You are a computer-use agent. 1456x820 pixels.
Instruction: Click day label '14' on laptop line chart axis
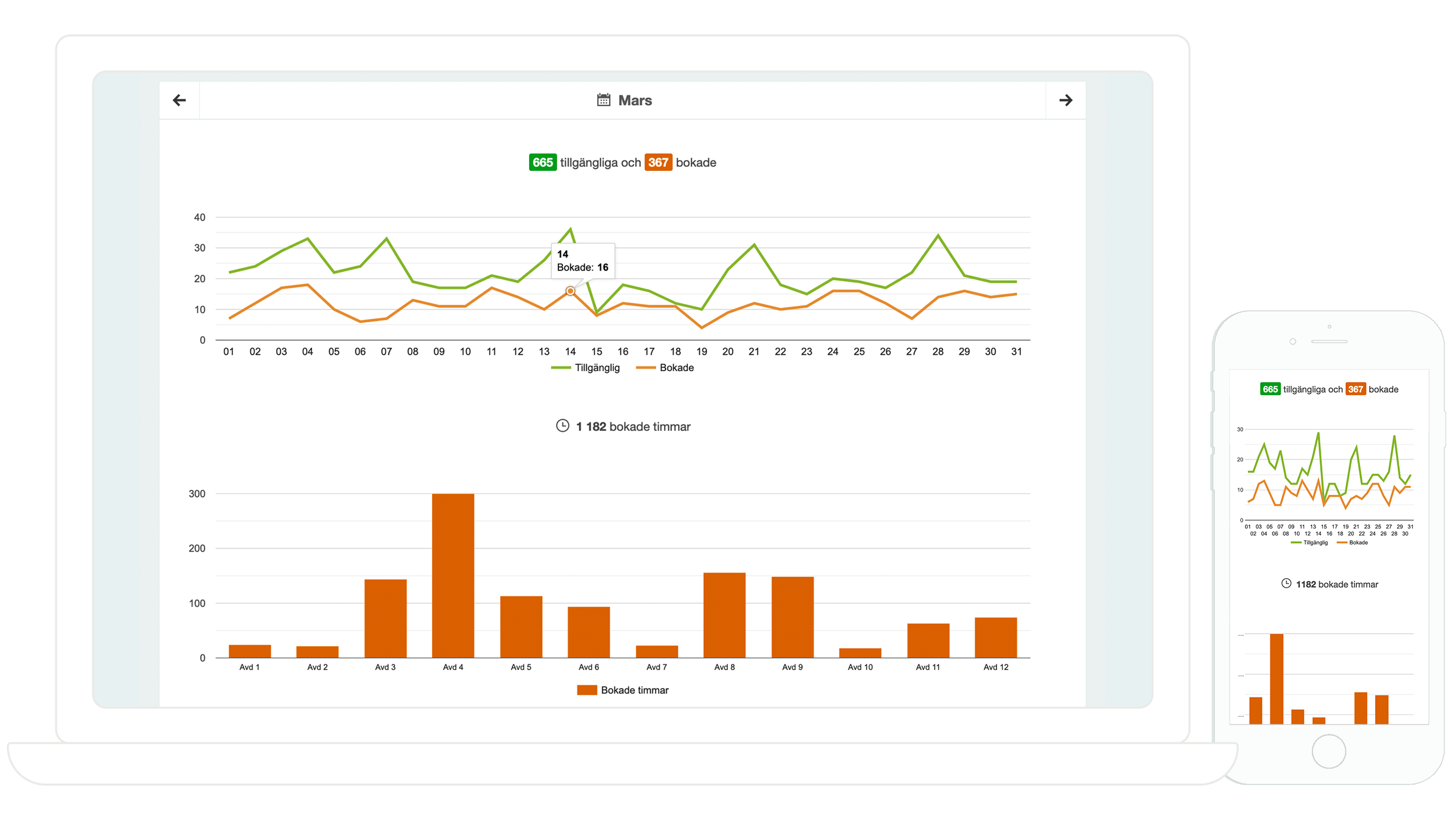tap(570, 352)
